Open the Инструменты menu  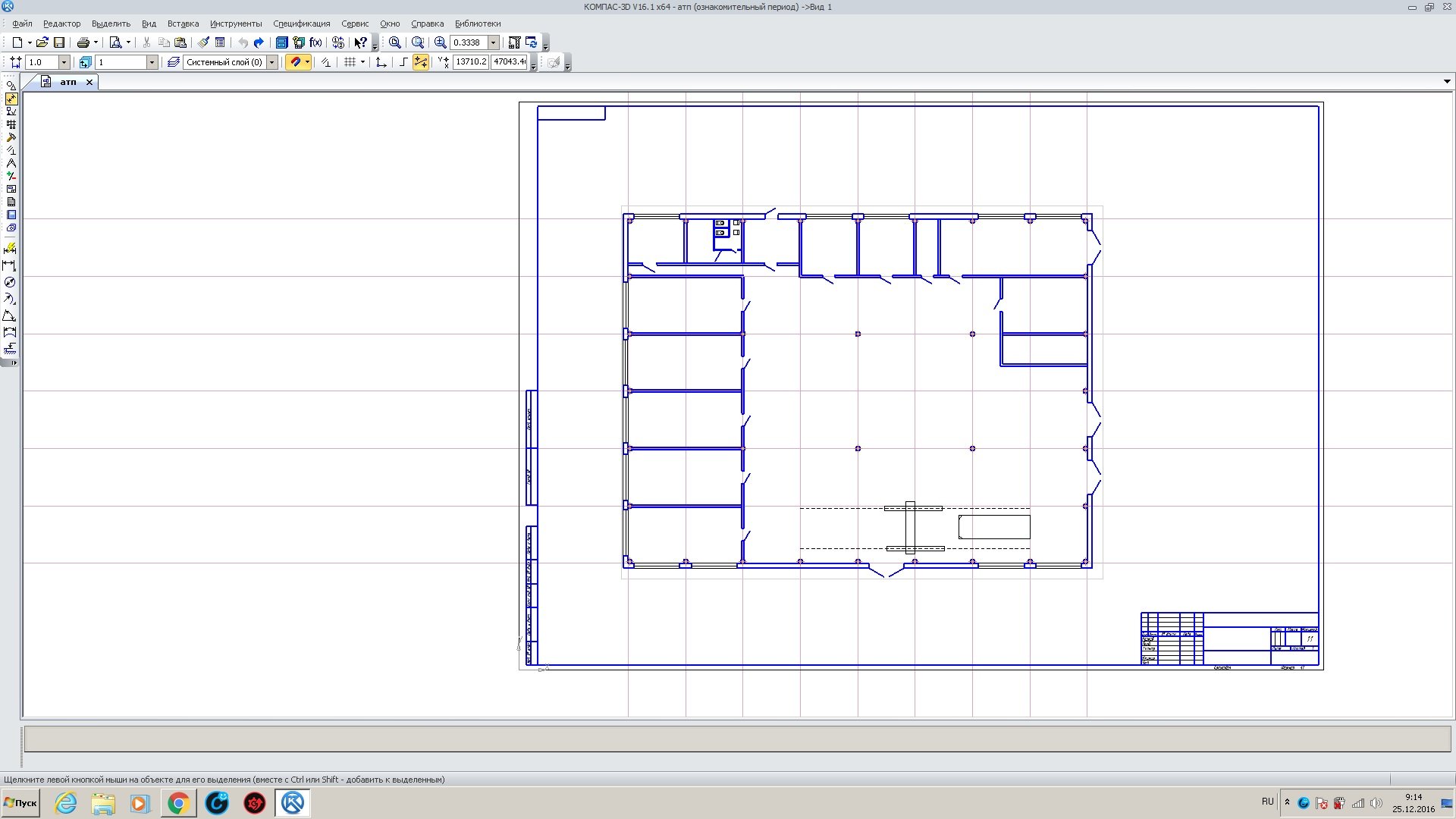[x=236, y=24]
